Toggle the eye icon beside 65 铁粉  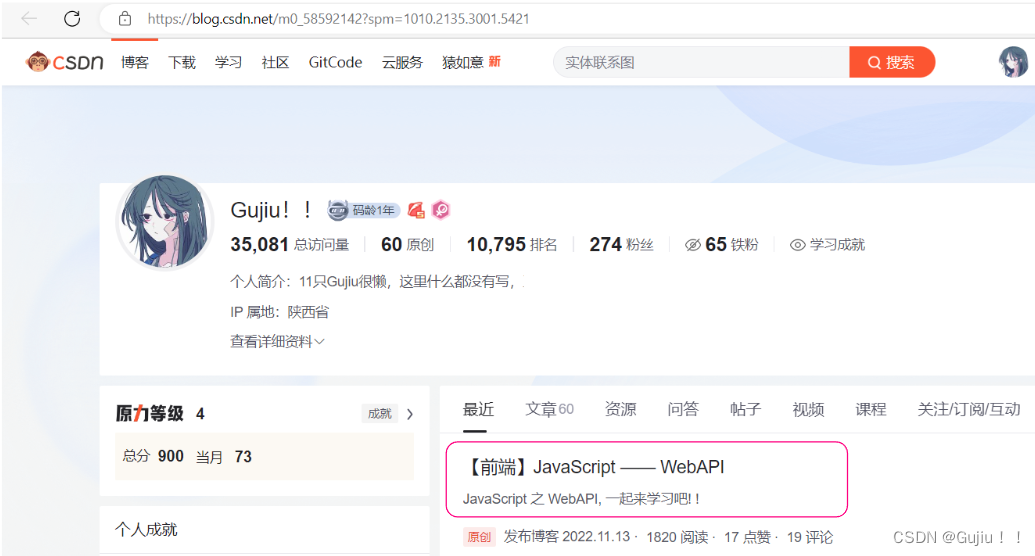692,245
